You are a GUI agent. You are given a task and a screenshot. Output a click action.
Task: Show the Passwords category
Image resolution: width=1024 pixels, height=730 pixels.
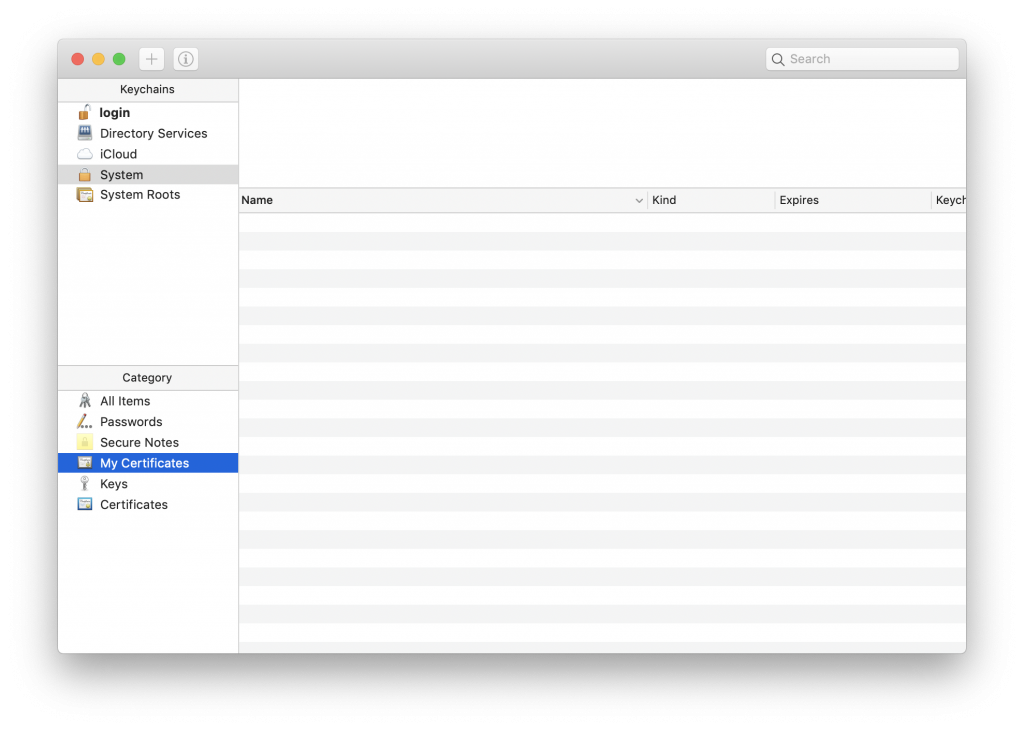coord(148,422)
